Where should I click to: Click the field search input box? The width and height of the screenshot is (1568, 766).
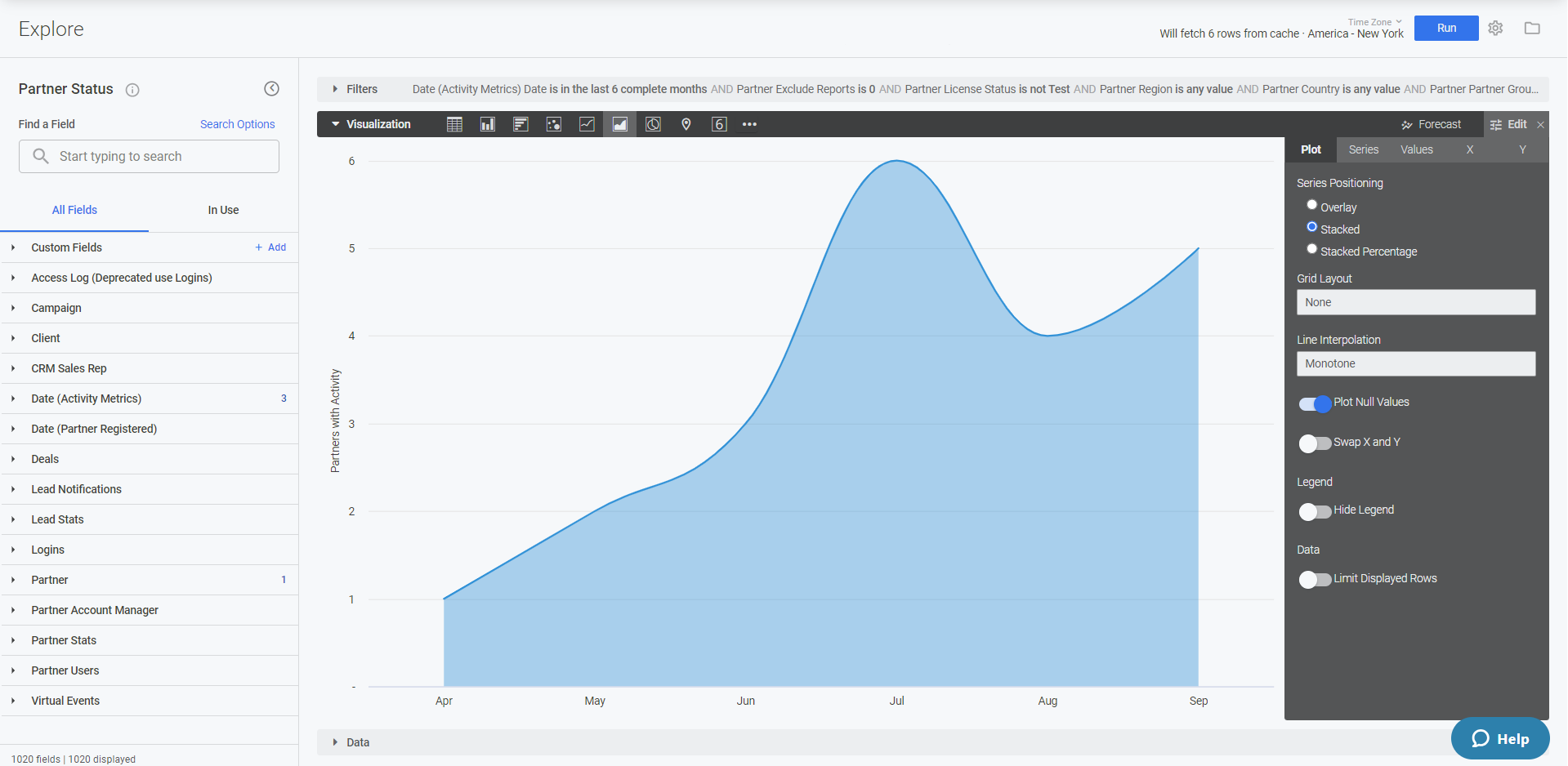(x=149, y=156)
